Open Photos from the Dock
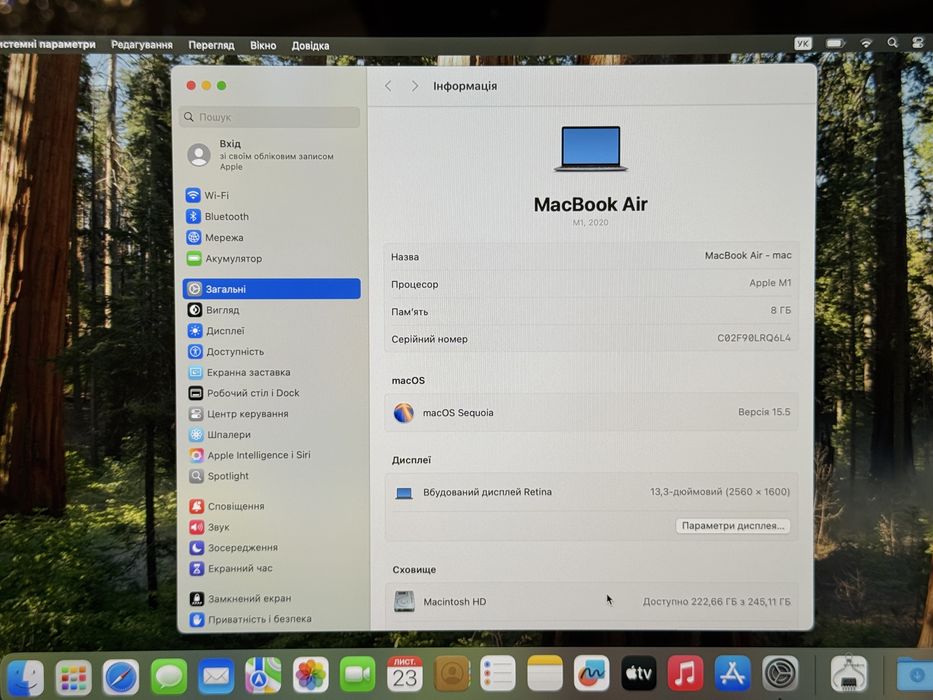The height and width of the screenshot is (700, 933). [310, 675]
